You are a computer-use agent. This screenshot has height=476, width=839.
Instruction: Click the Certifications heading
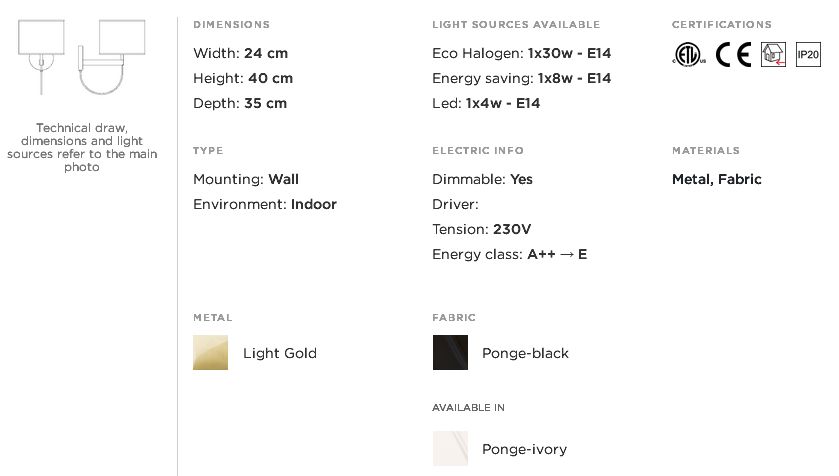pyautogui.click(x=722, y=25)
